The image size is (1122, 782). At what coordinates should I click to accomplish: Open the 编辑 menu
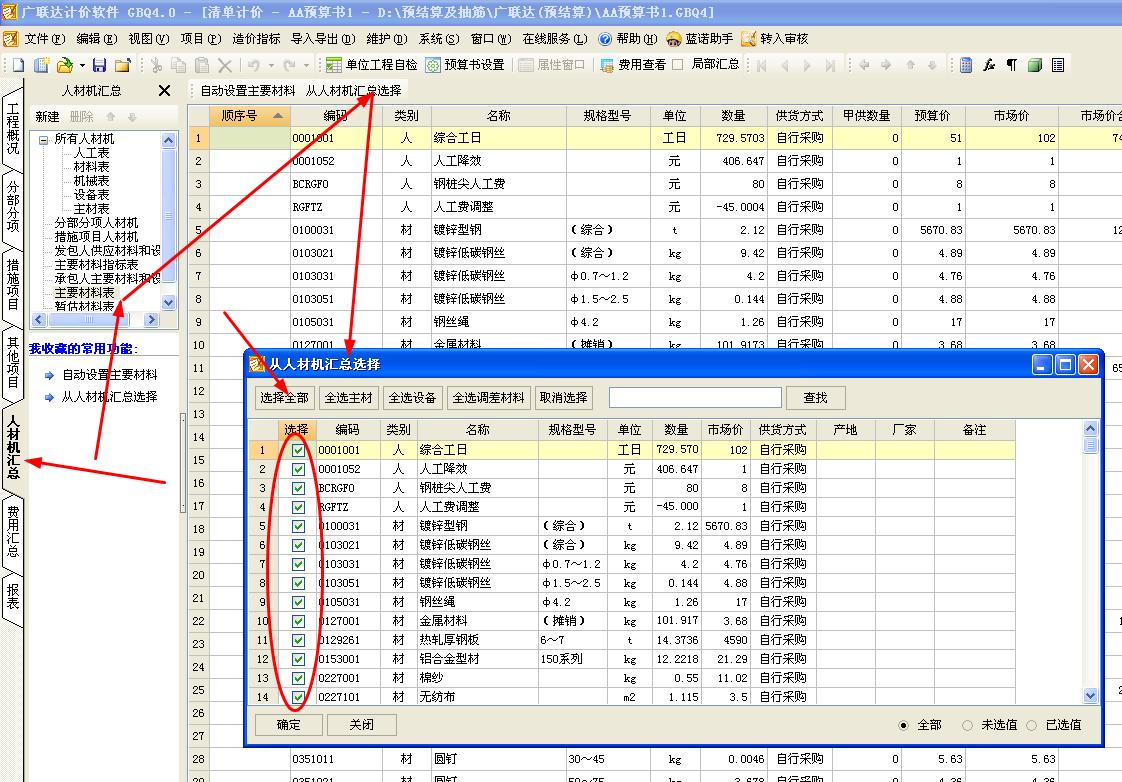[97, 39]
